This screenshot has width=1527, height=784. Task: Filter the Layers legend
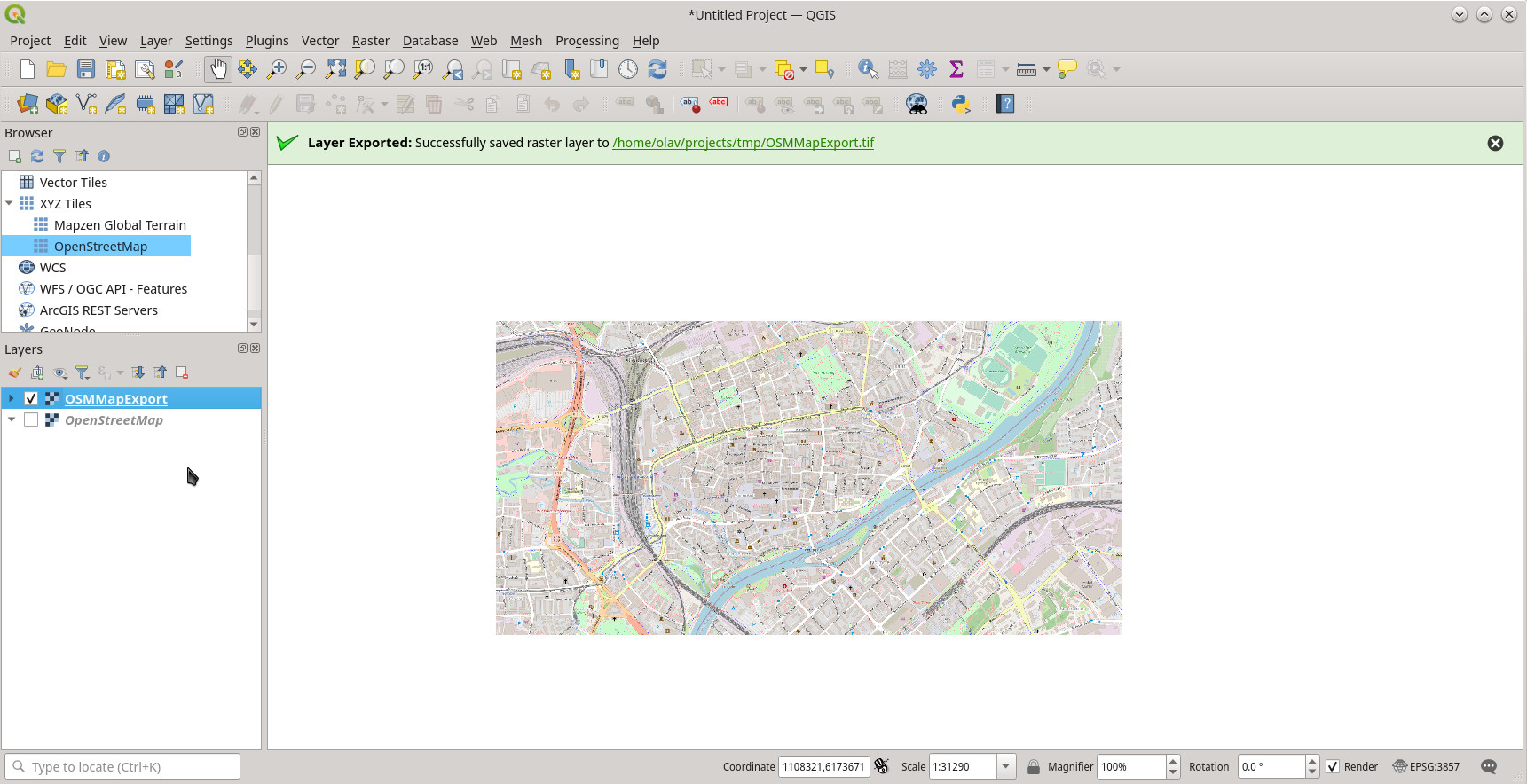click(82, 372)
